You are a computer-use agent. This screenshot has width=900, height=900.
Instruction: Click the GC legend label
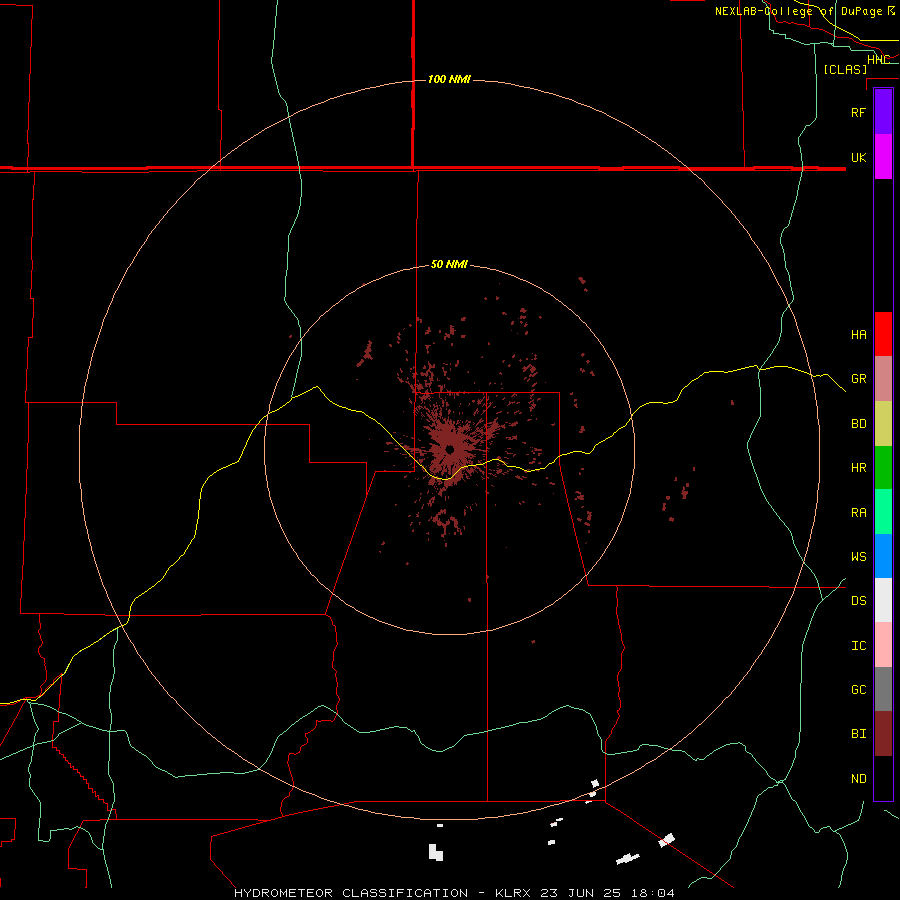pos(858,689)
